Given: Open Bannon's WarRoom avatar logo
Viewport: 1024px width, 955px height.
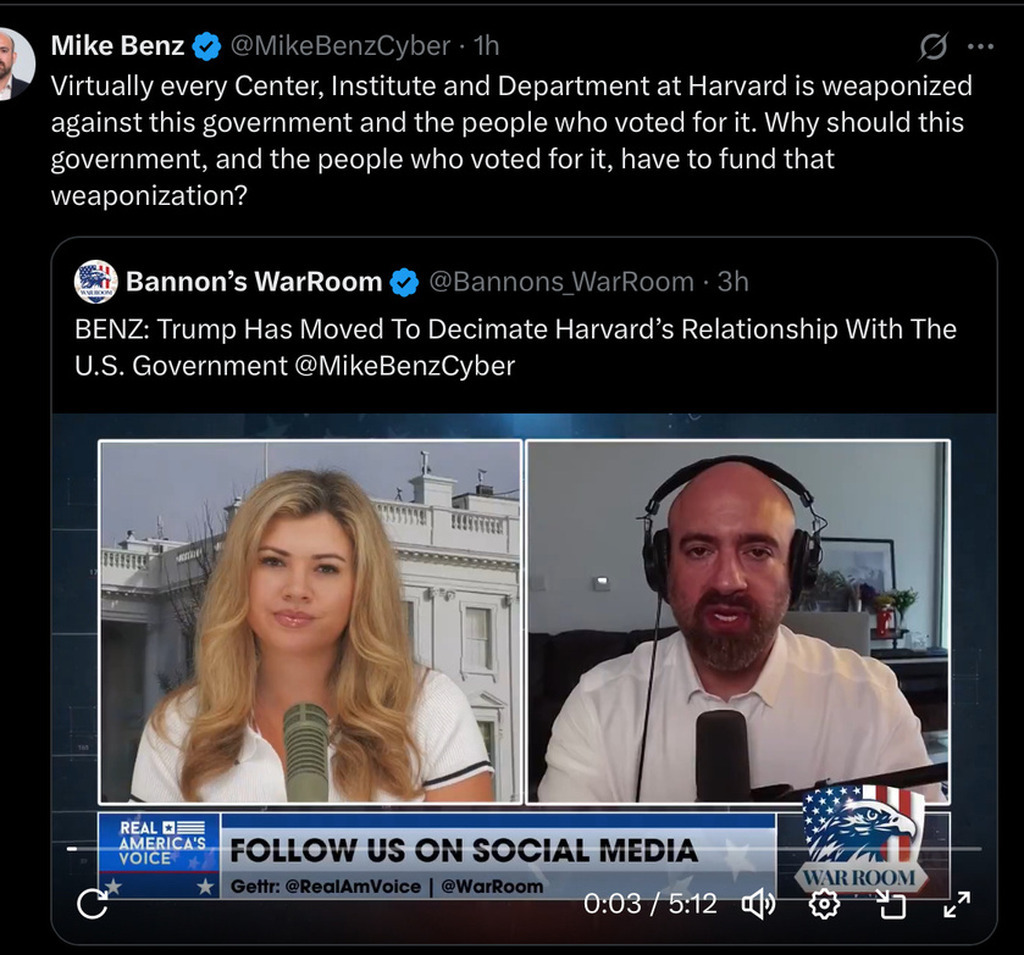Looking at the screenshot, I should pyautogui.click(x=96, y=282).
